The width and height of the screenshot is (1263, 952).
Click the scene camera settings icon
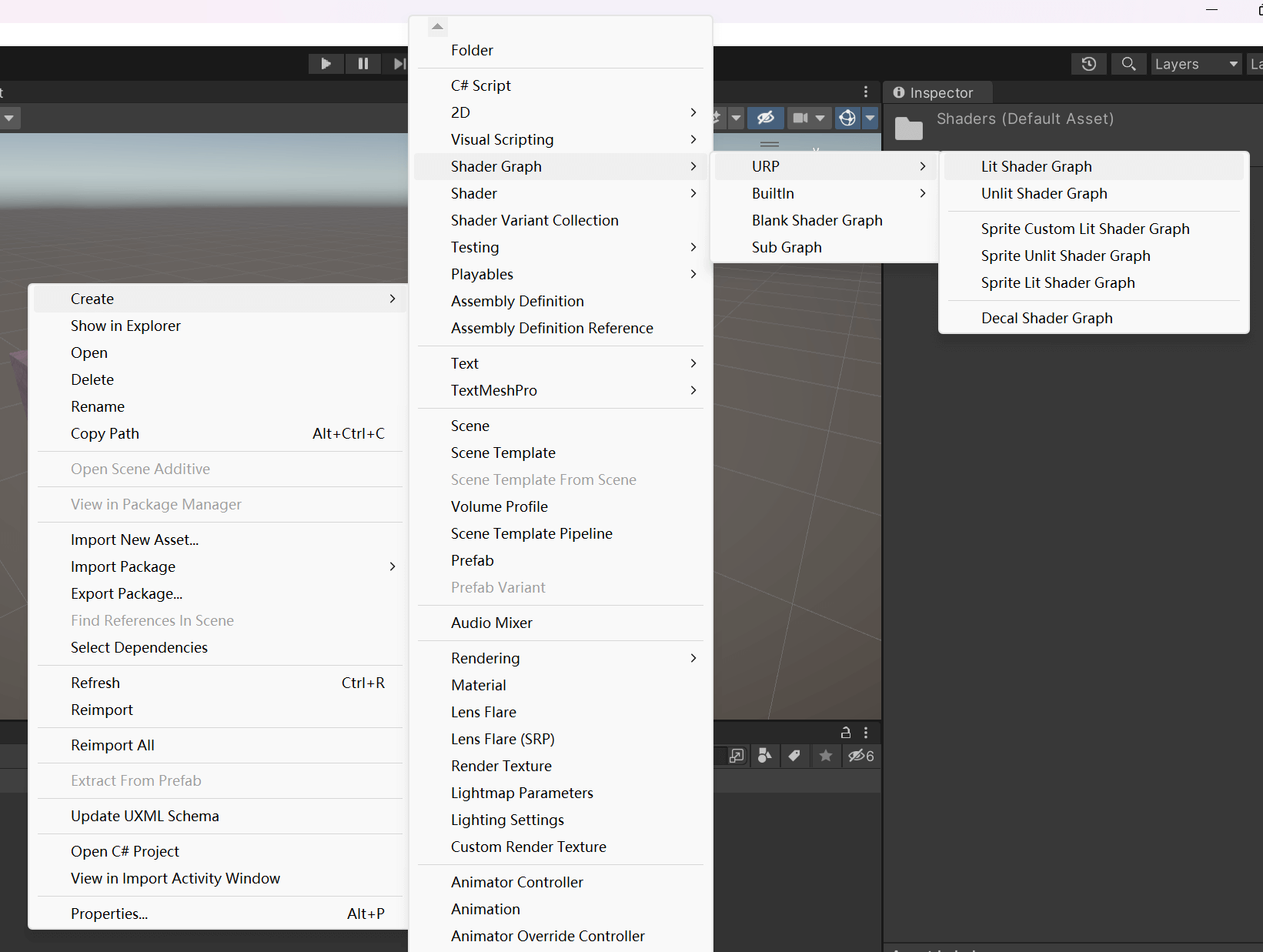[801, 118]
